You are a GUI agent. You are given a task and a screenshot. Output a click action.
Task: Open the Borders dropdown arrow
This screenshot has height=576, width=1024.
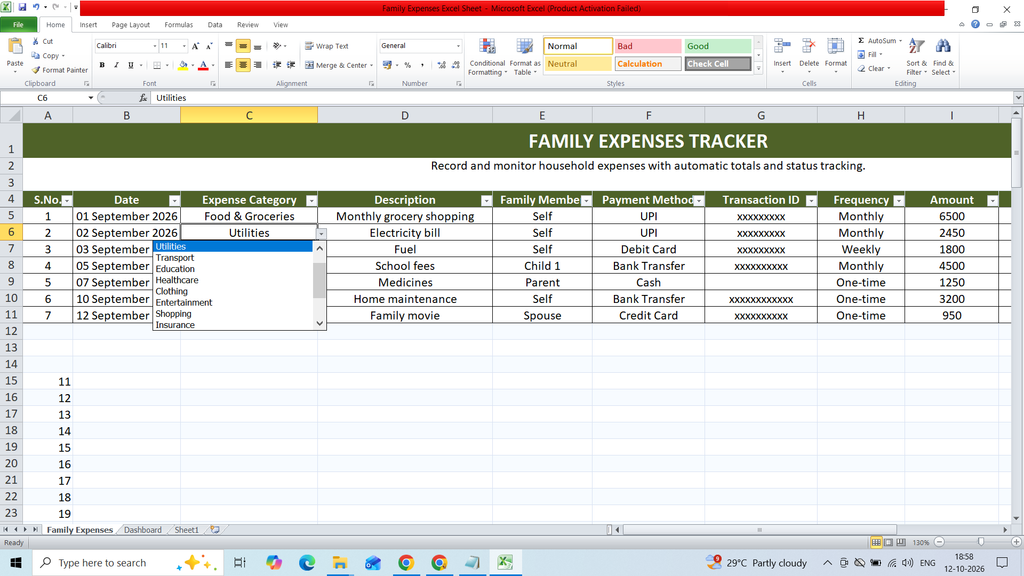(x=167, y=65)
